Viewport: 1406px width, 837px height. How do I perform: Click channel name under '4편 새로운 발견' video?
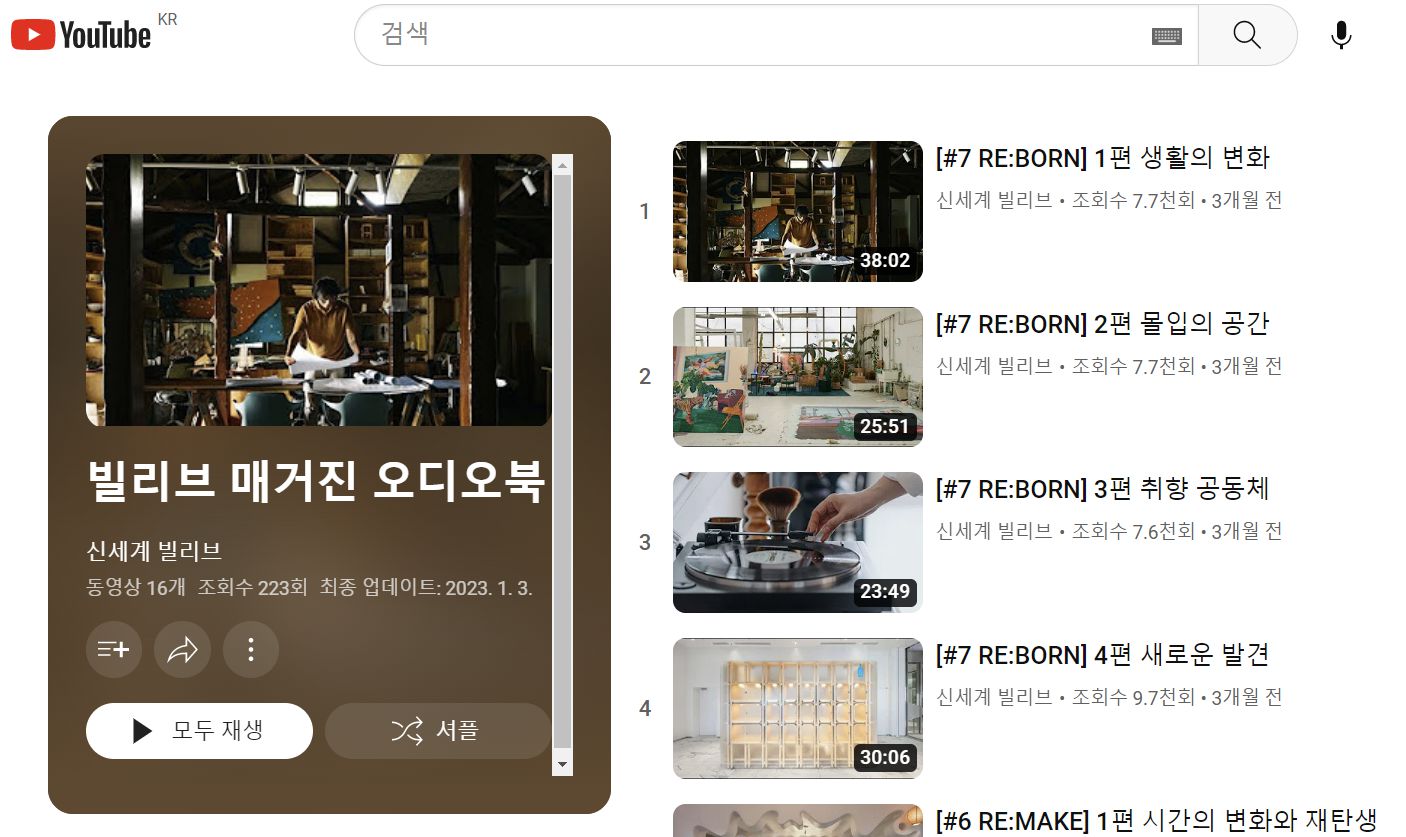(994, 697)
